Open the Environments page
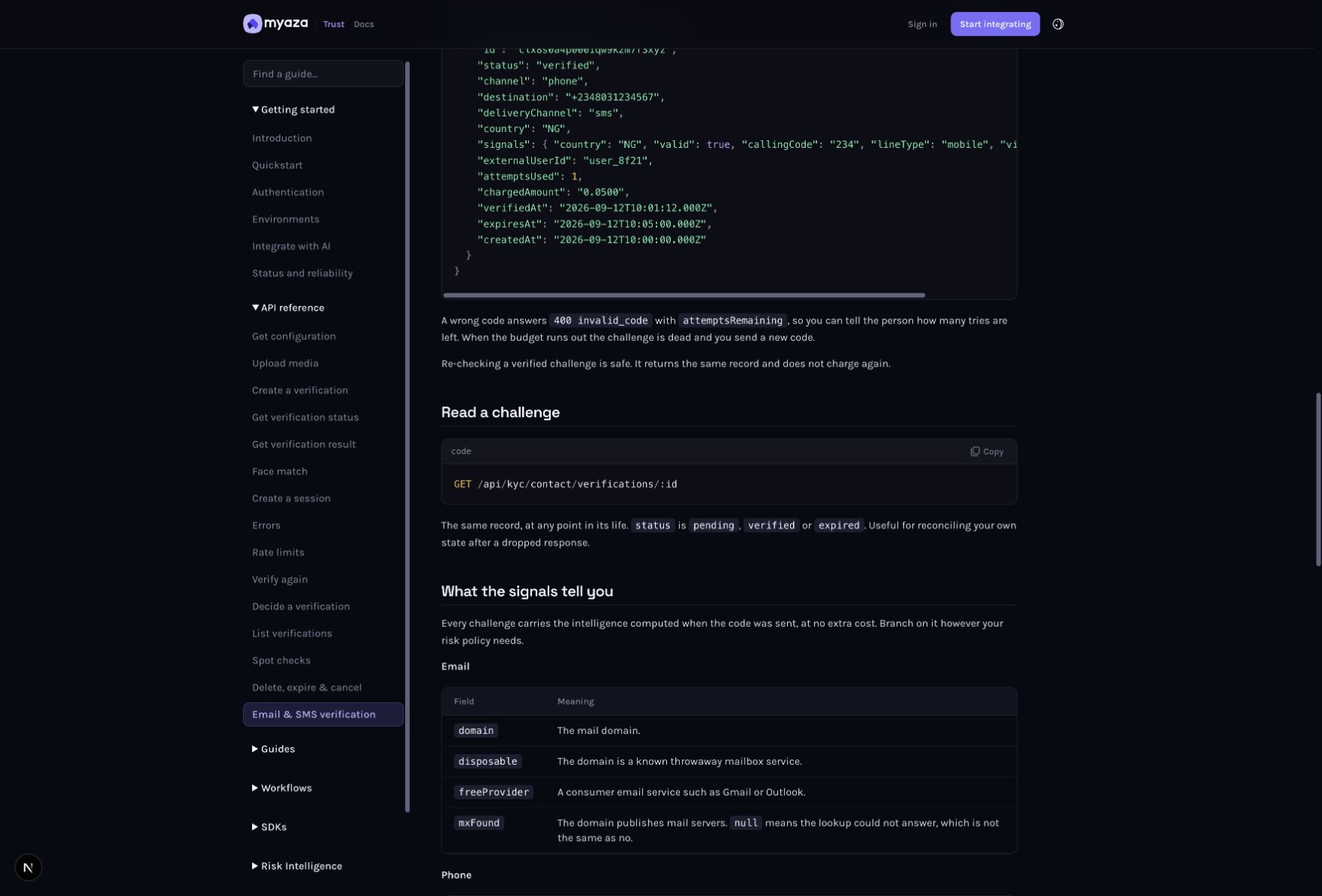The width and height of the screenshot is (1322, 896). 285,219
